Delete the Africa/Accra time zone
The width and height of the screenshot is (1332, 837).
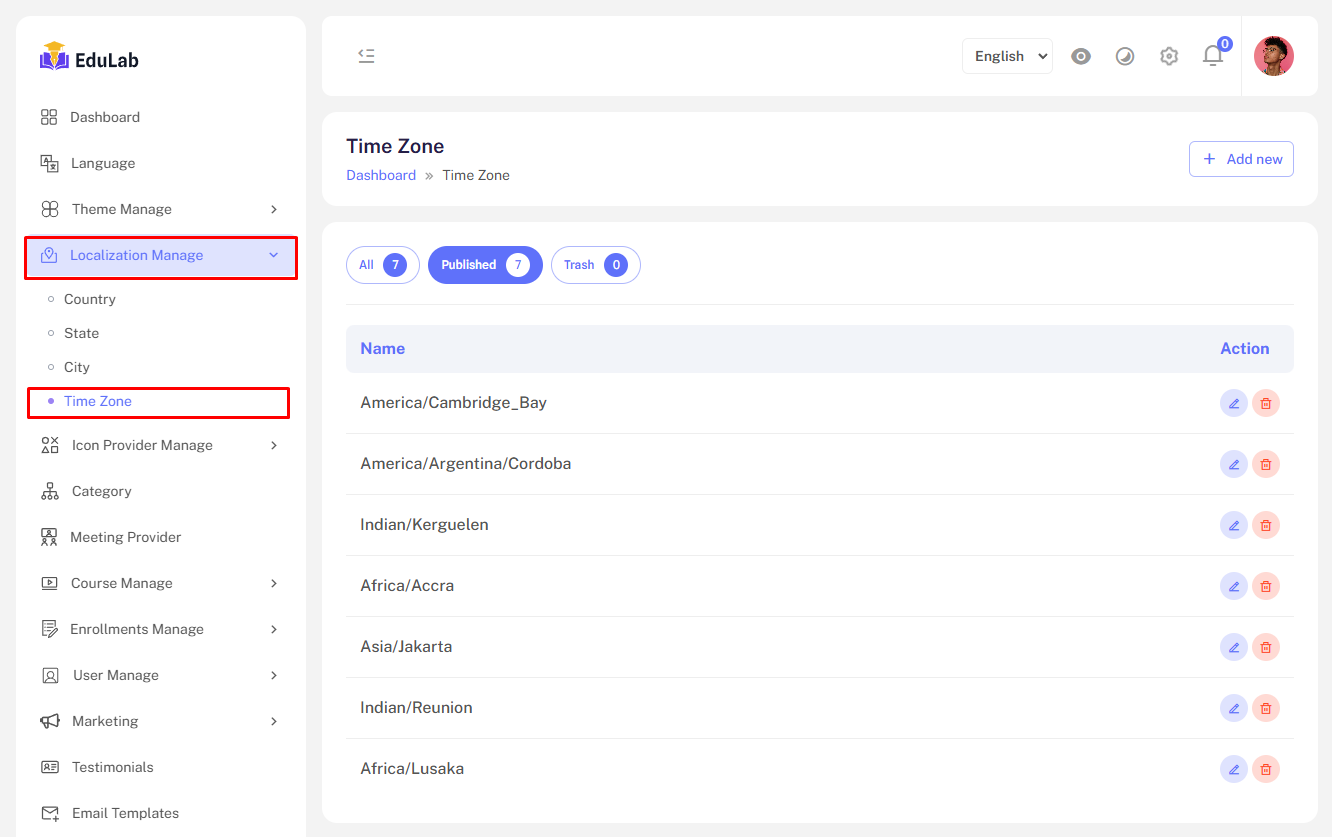pyautogui.click(x=1266, y=586)
